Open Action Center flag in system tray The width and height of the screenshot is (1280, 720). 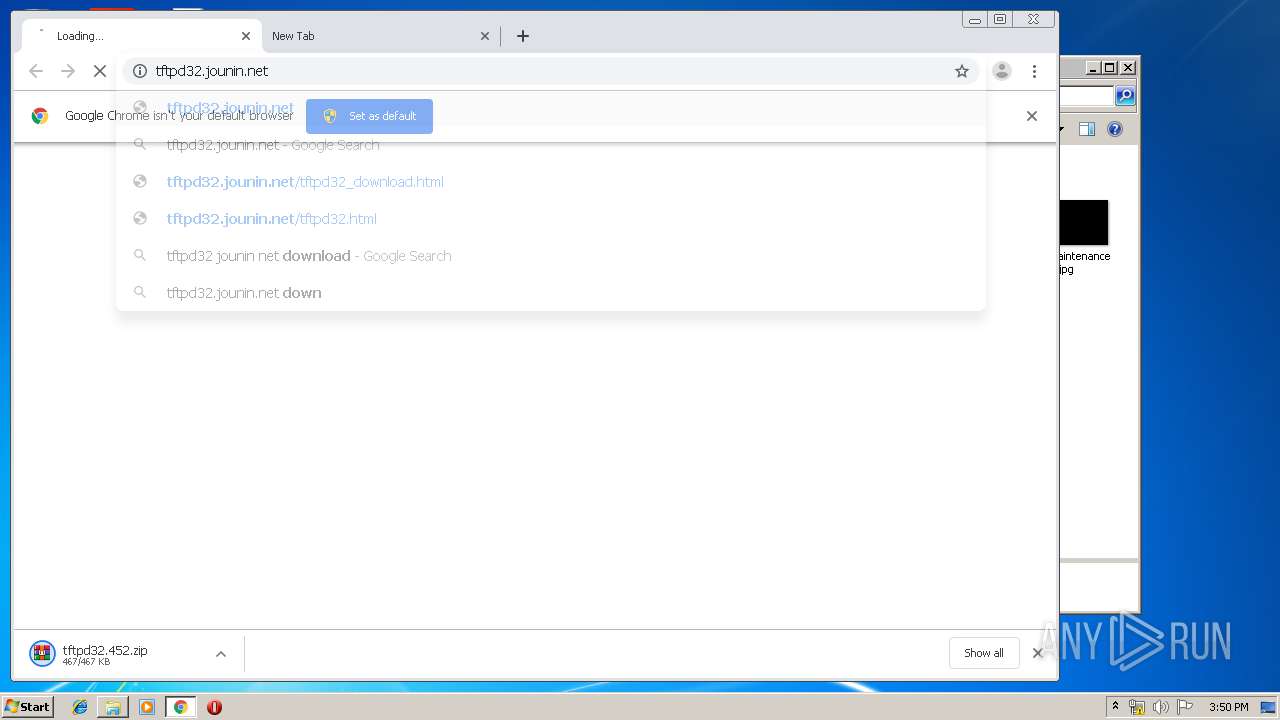[x=1185, y=707]
